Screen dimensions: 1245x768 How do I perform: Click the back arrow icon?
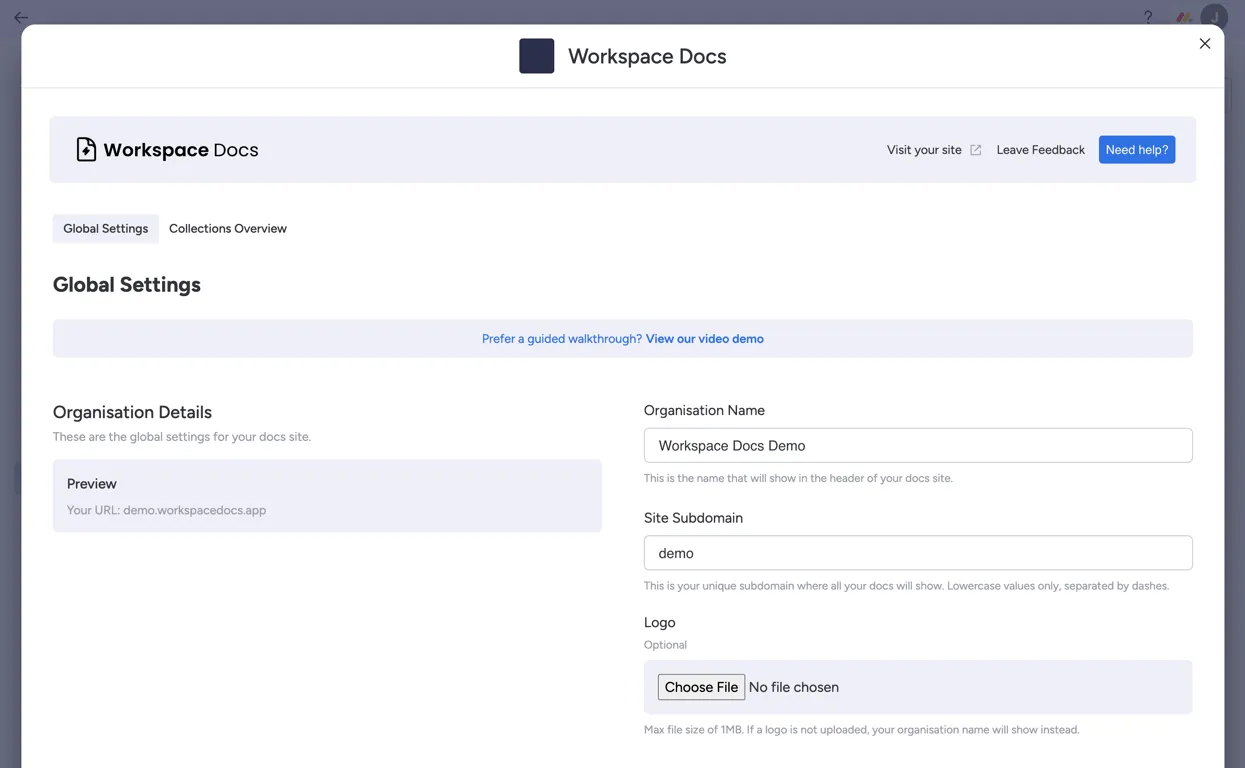21,17
